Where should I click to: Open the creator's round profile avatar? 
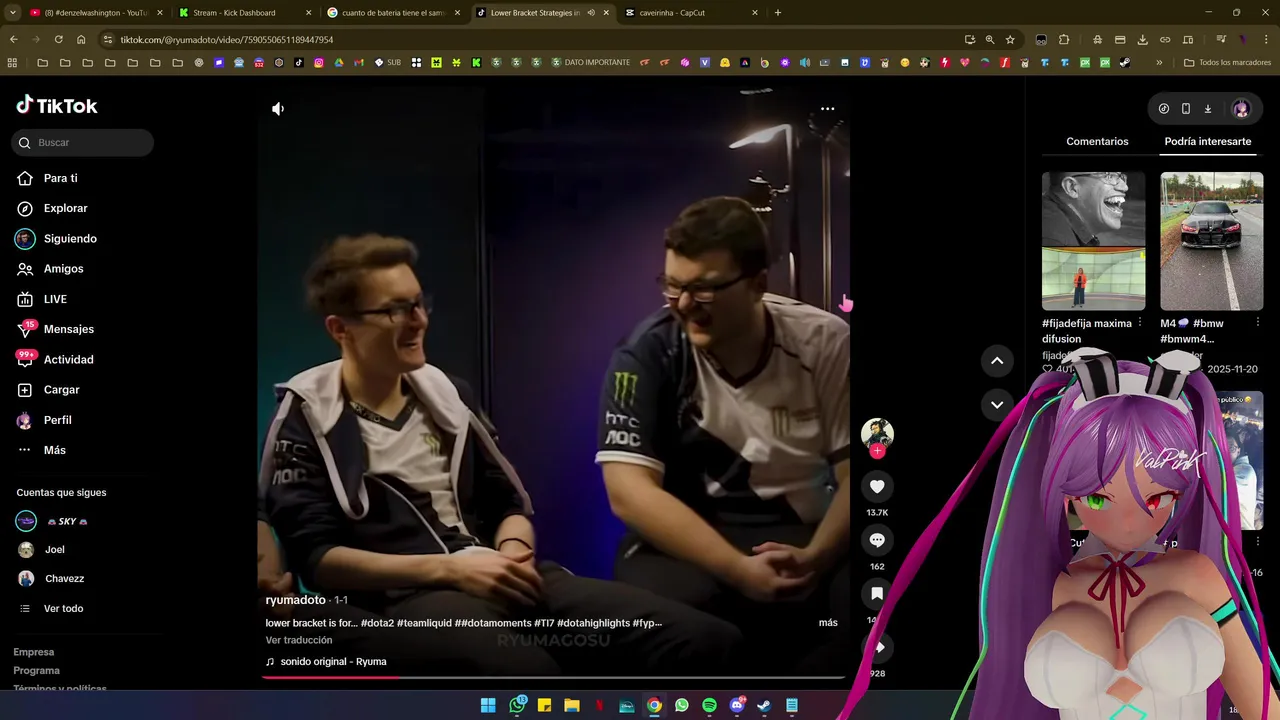[x=877, y=433]
